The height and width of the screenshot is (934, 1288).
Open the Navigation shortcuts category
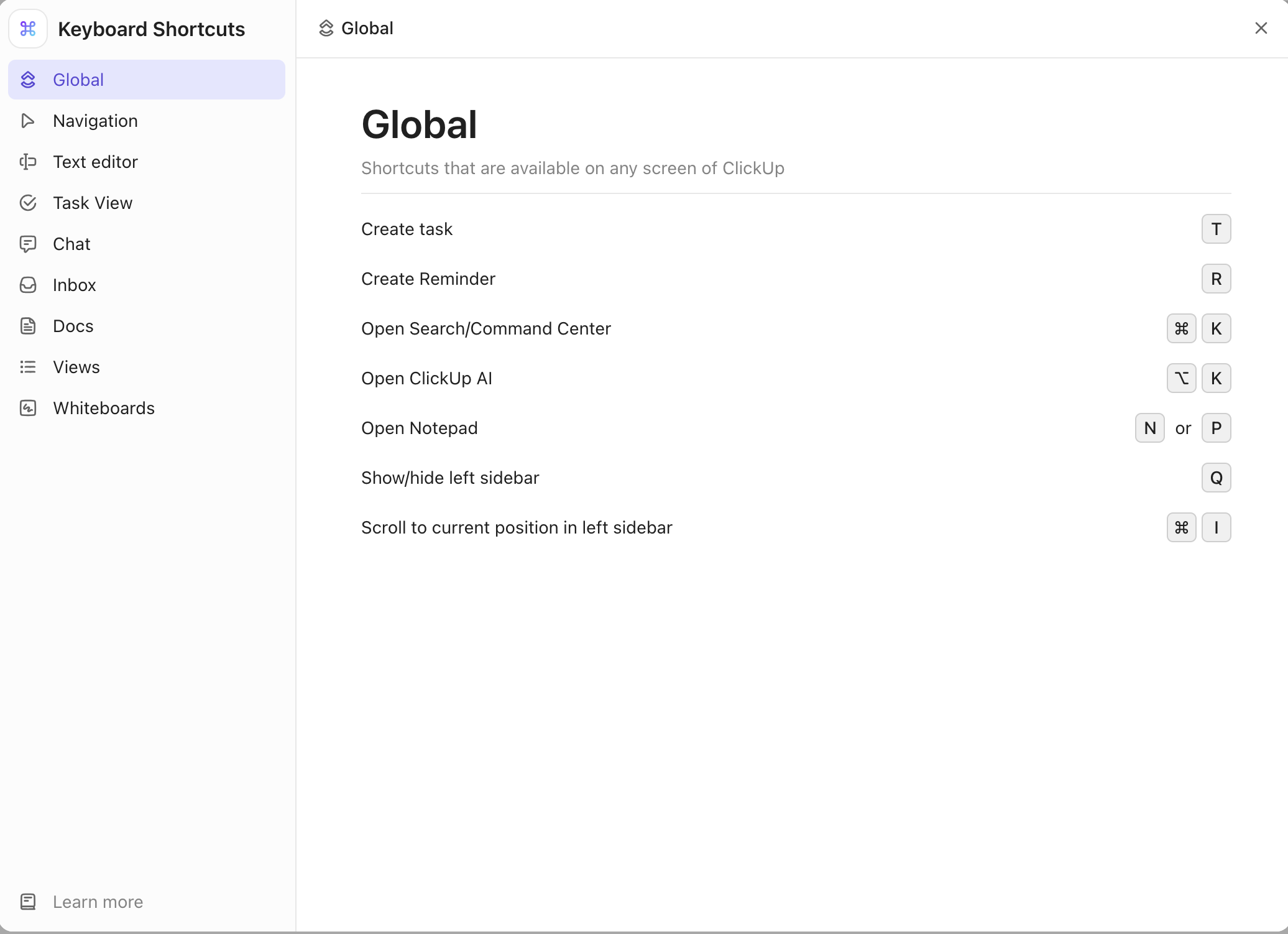coord(95,121)
